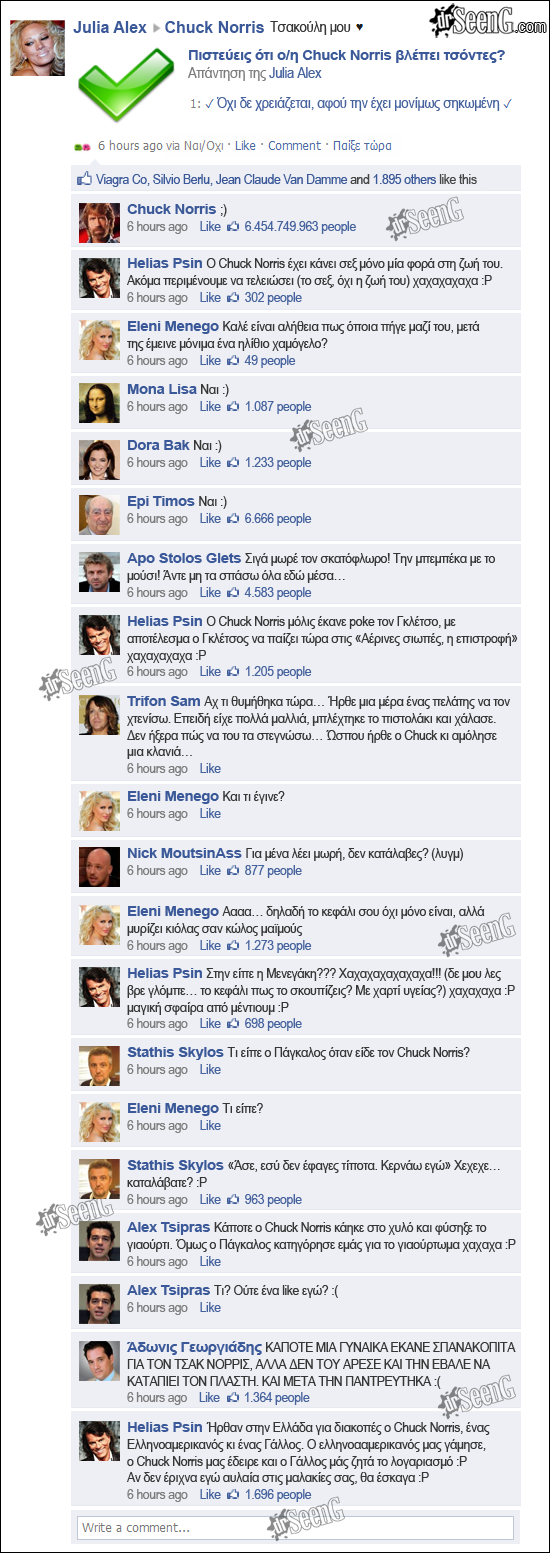Click thumbs-up icon beside 6.454.749.963 people
550x1554 pixels.
pos(233,227)
